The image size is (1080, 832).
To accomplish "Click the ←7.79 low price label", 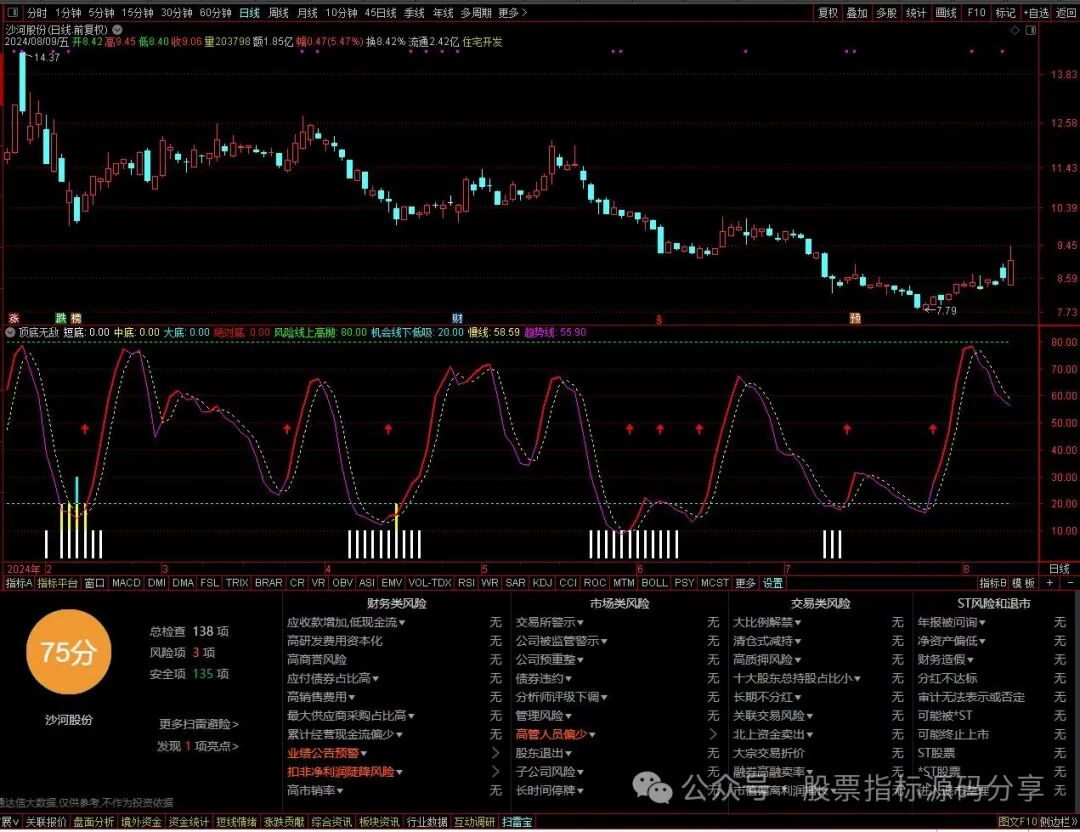I will pyautogui.click(x=941, y=311).
